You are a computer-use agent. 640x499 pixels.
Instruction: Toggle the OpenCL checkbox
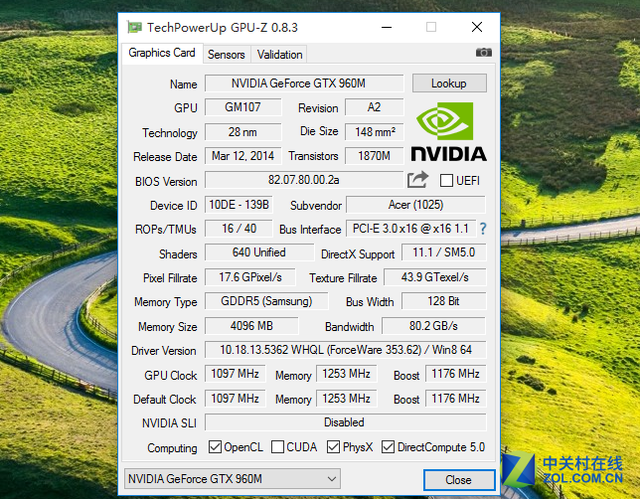click(215, 447)
